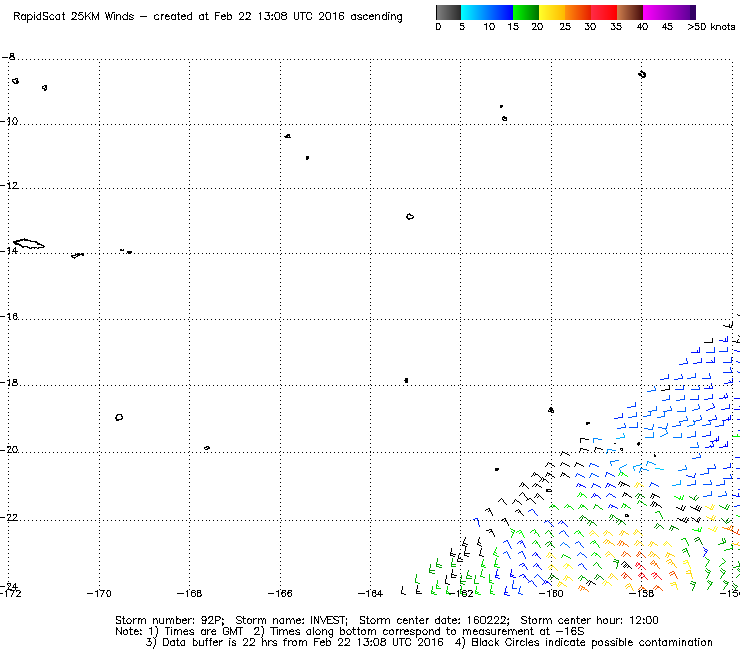Click the '-22' latitude axis label
Screen dimensions: 740x650
tap(9, 518)
